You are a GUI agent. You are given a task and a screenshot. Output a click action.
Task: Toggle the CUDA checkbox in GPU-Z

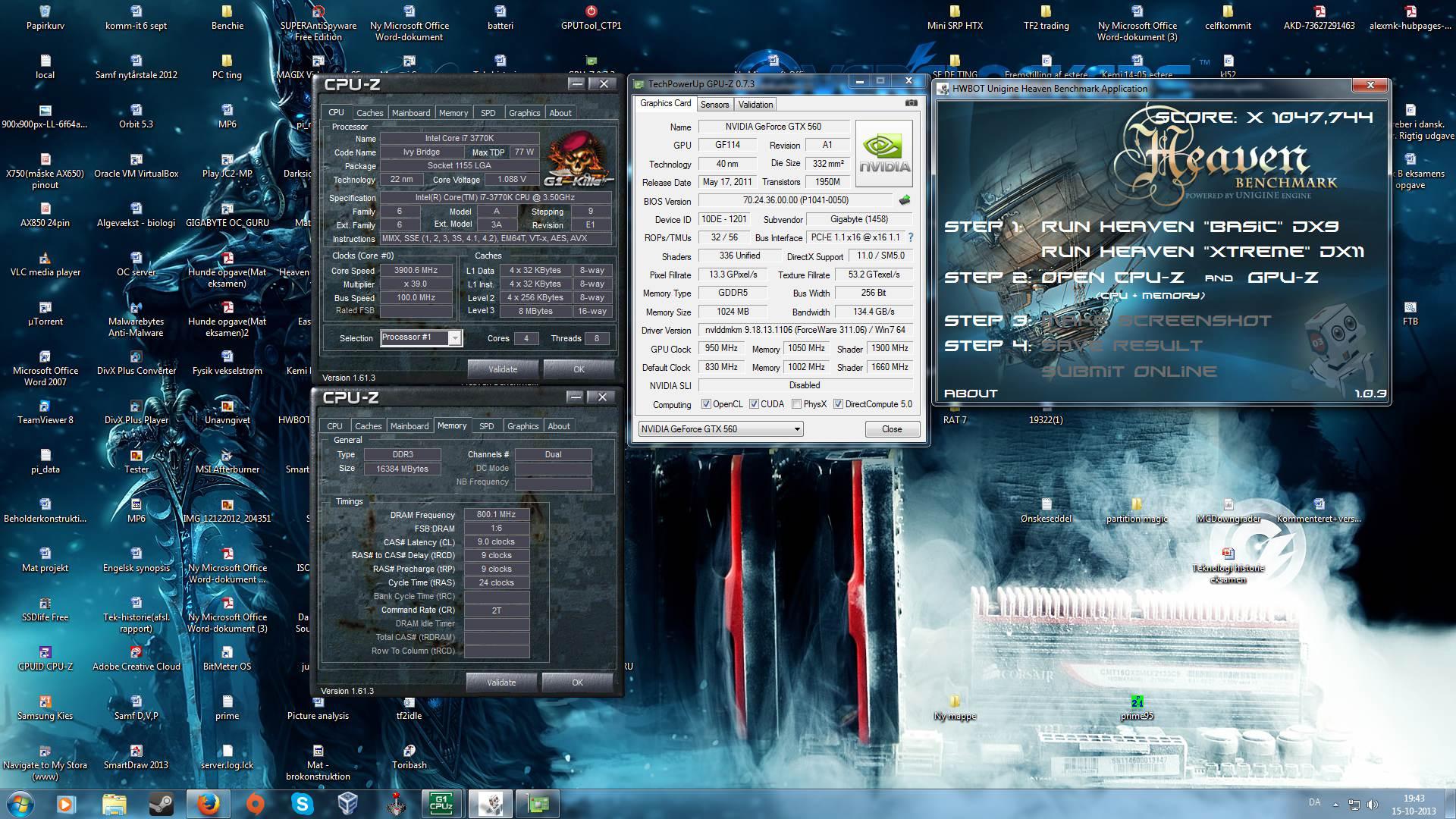pos(754,404)
